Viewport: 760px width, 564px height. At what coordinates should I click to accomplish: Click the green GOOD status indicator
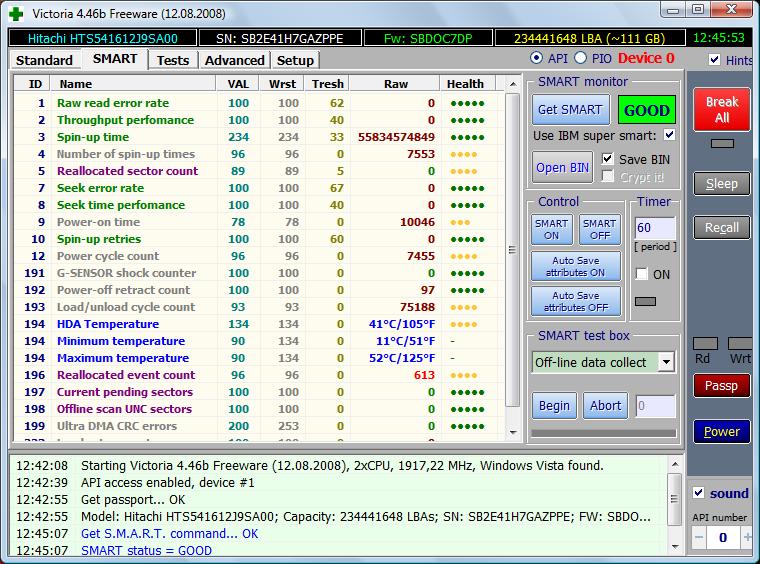647,110
